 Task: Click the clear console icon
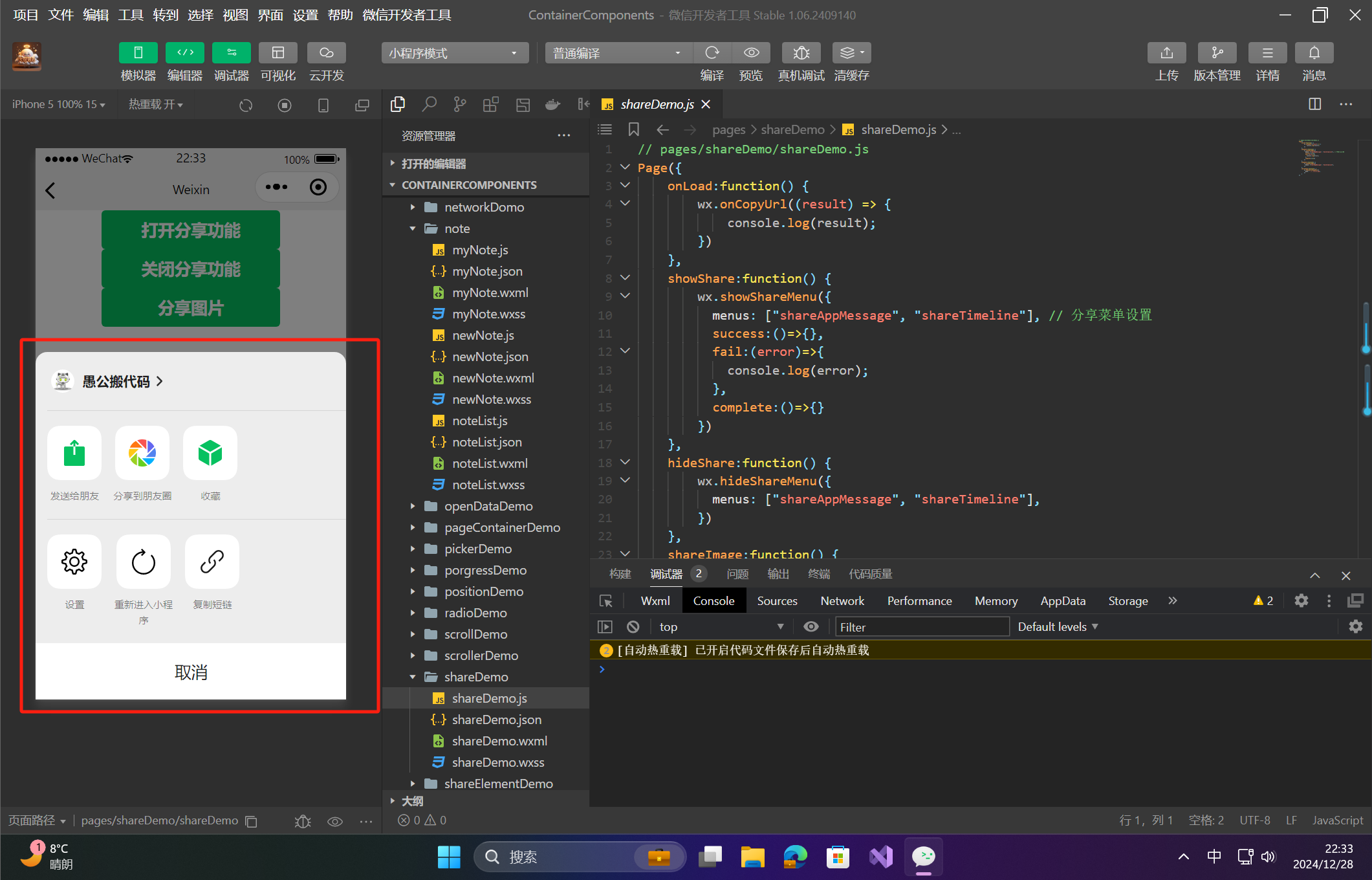633,626
